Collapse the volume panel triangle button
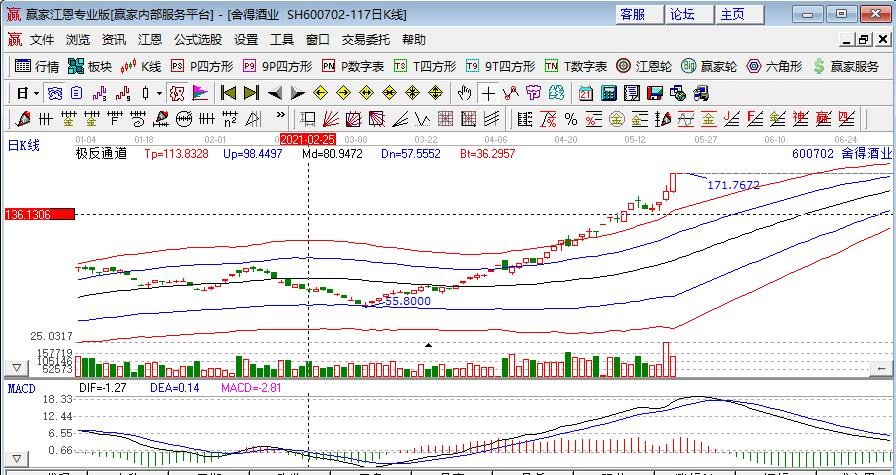Image resolution: width=896 pixels, height=475 pixels. tap(17, 368)
